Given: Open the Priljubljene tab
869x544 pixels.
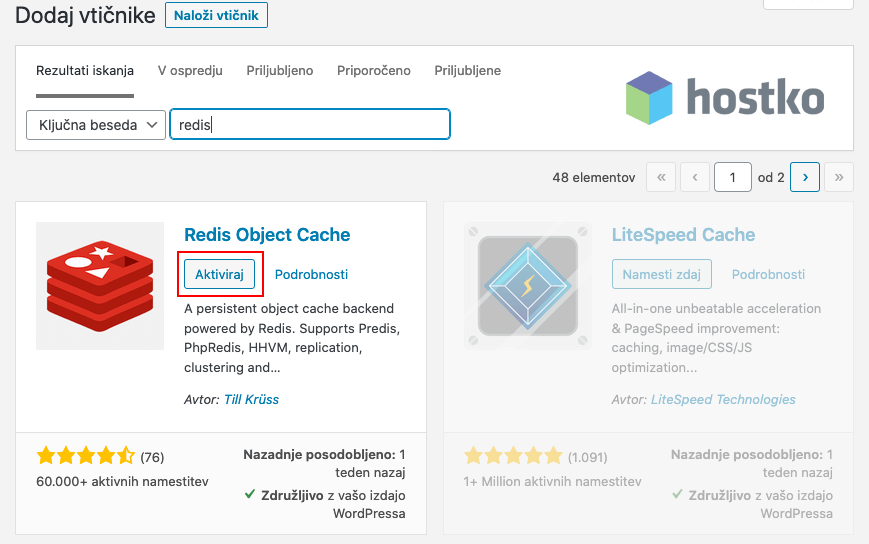Looking at the screenshot, I should coord(467,71).
